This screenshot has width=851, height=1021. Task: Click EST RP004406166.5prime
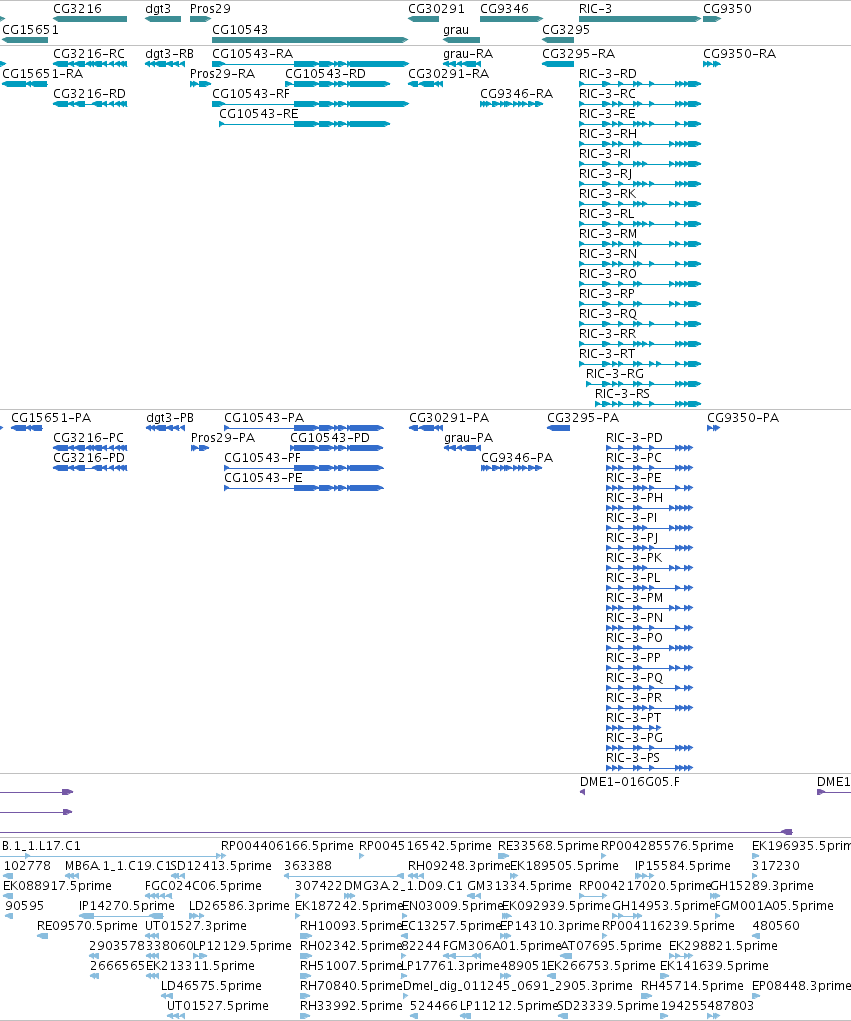click(x=287, y=846)
